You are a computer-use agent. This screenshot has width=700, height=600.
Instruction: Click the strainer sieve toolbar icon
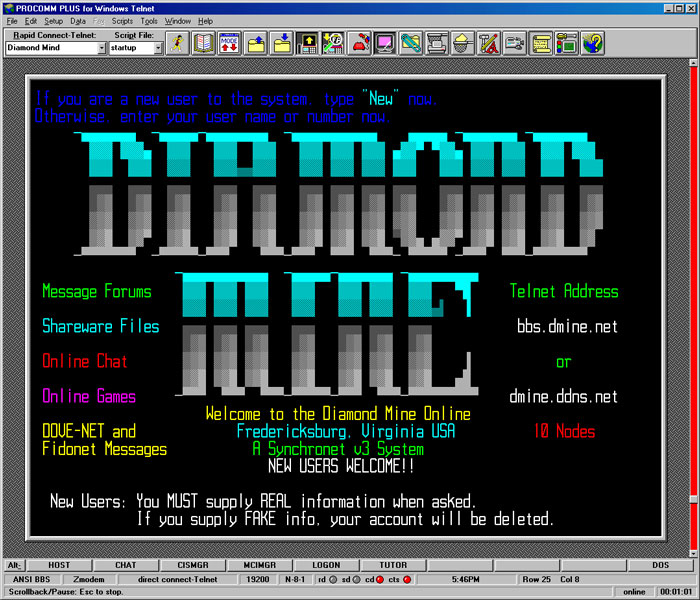463,43
